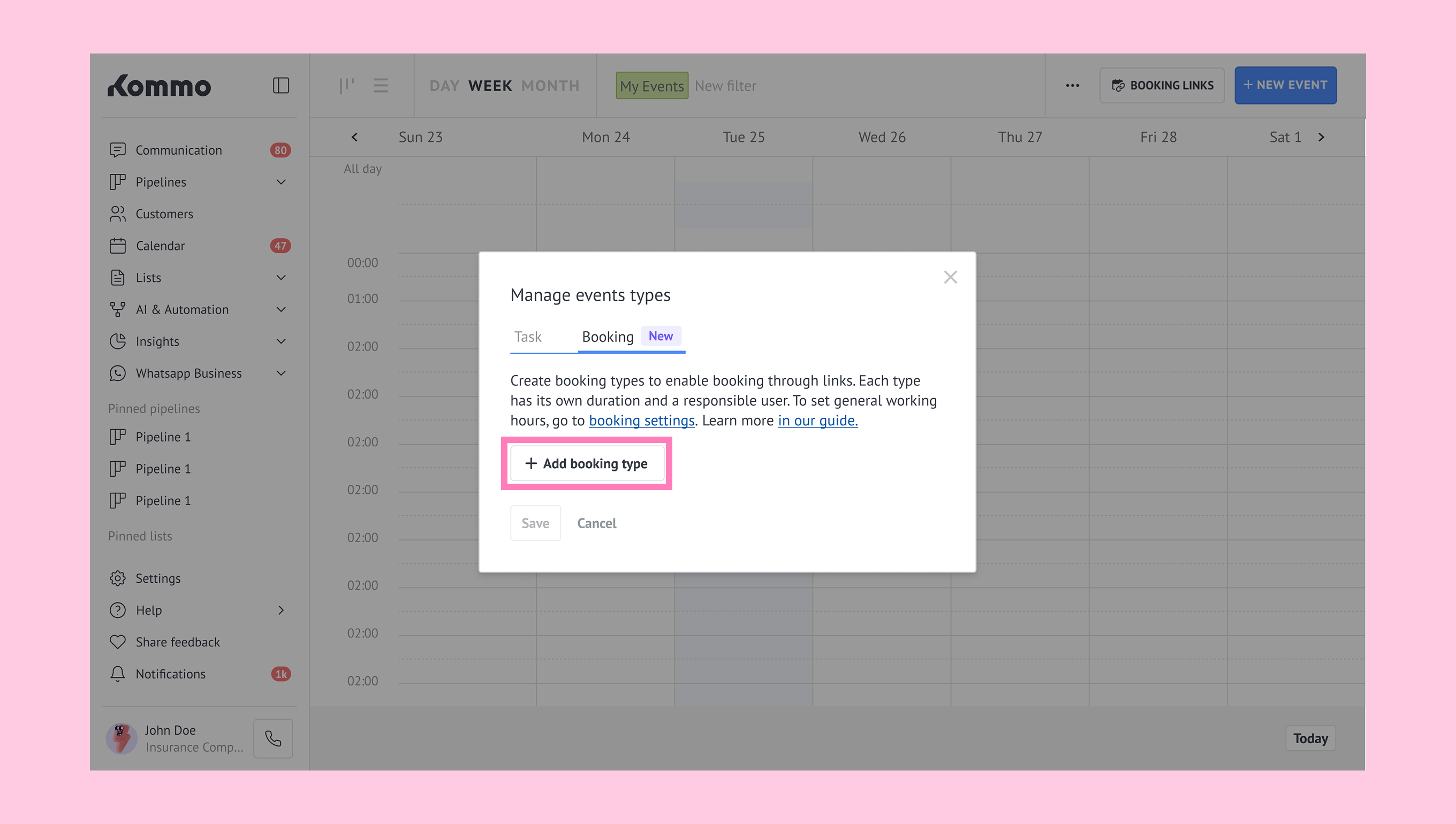1456x824 pixels.
Task: Expand the Lists menu chevron
Action: point(281,277)
